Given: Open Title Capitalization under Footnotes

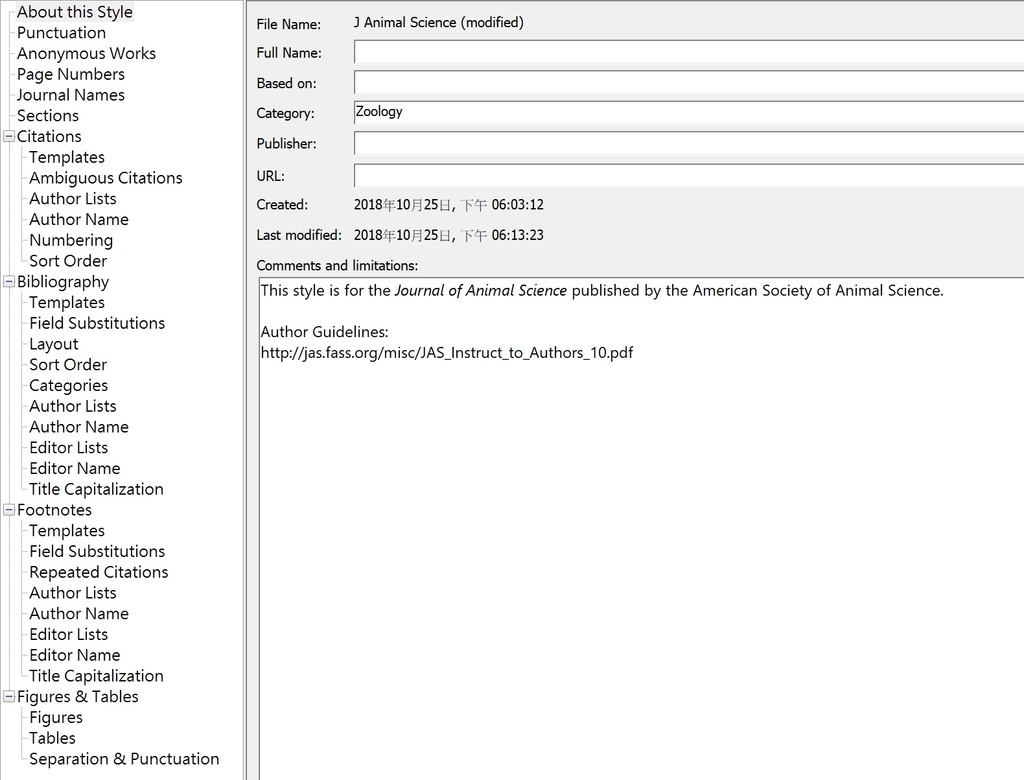Looking at the screenshot, I should tap(96, 676).
